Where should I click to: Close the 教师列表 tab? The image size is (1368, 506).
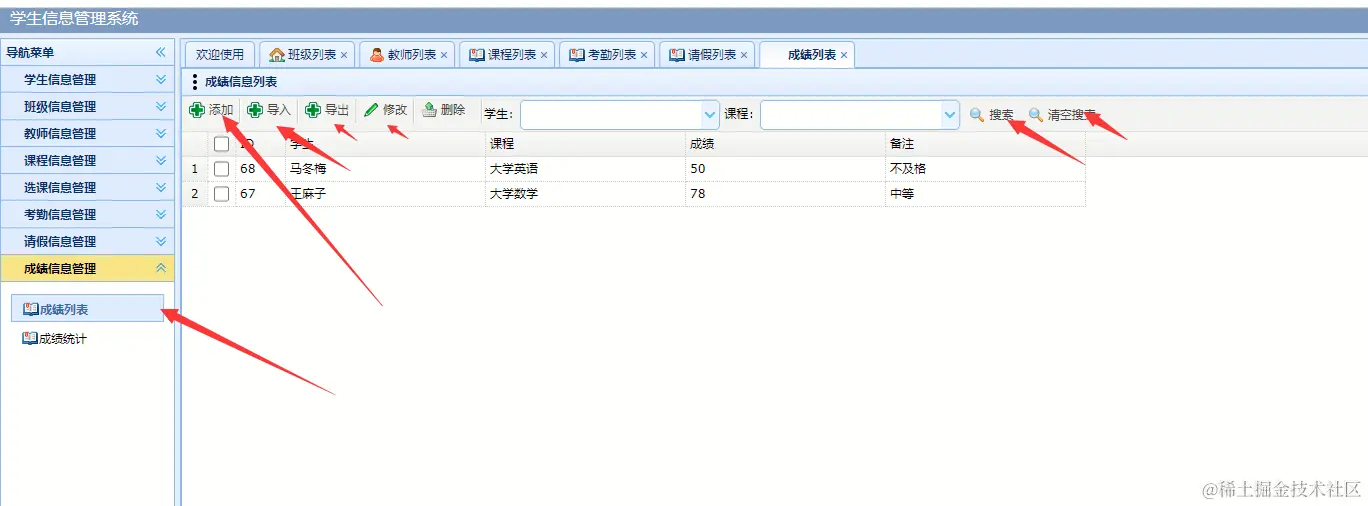point(444,56)
